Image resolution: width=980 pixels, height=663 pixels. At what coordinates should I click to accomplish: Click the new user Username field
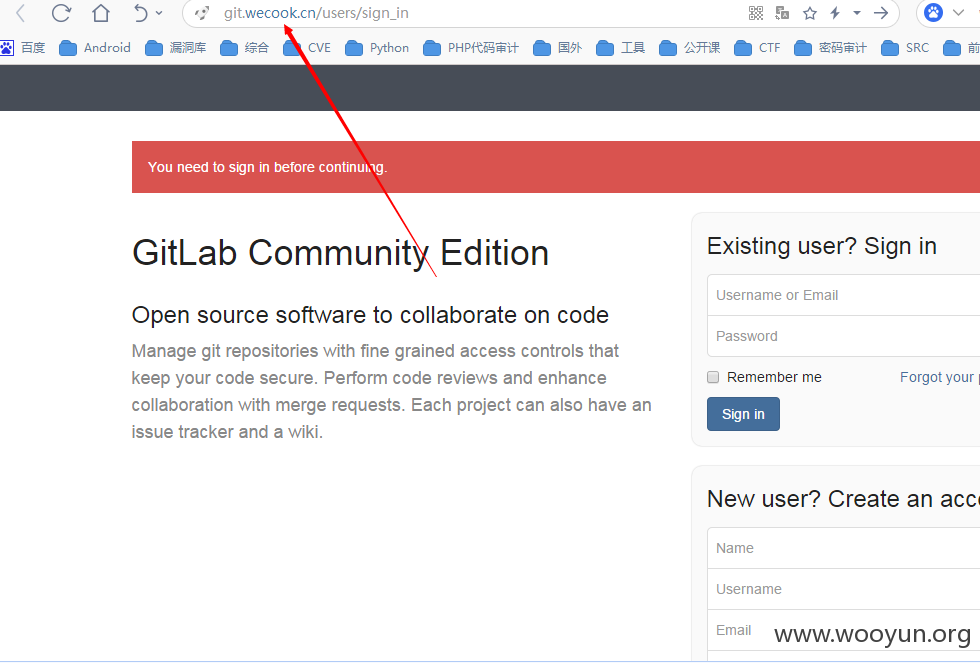844,589
